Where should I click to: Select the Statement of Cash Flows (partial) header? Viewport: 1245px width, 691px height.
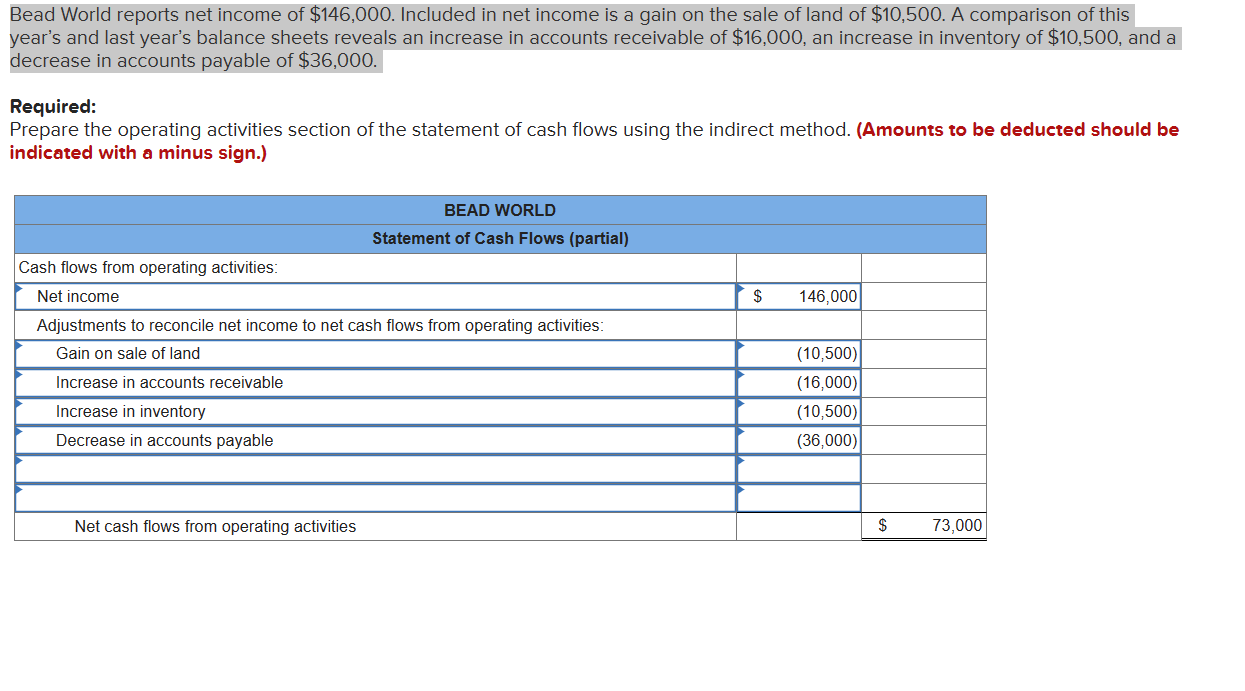pos(499,238)
